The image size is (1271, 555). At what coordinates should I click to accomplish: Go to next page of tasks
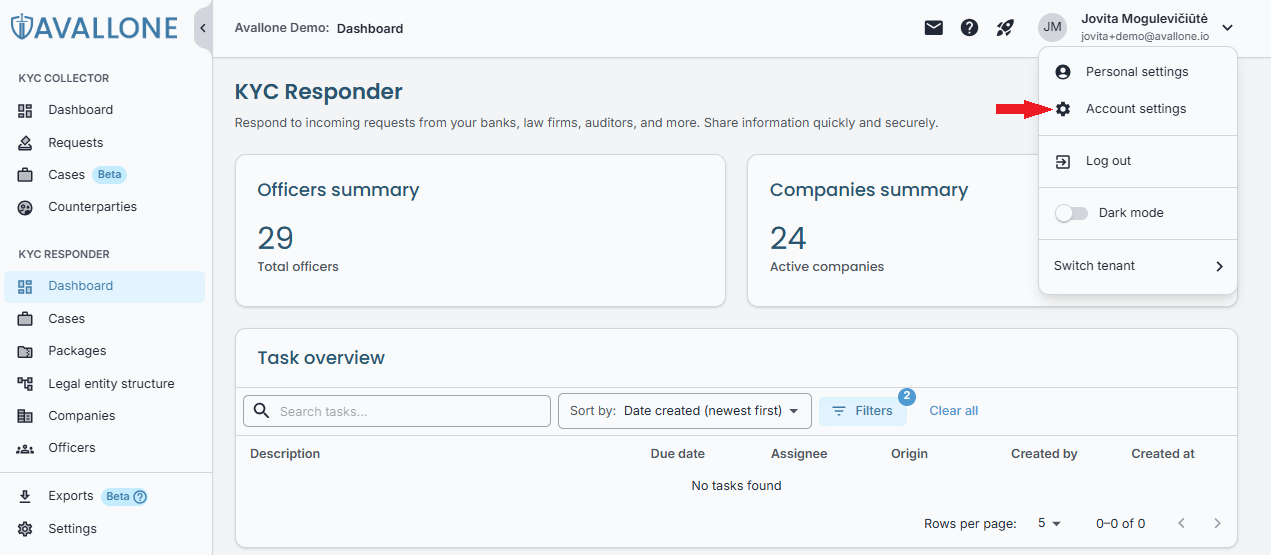coord(1217,523)
